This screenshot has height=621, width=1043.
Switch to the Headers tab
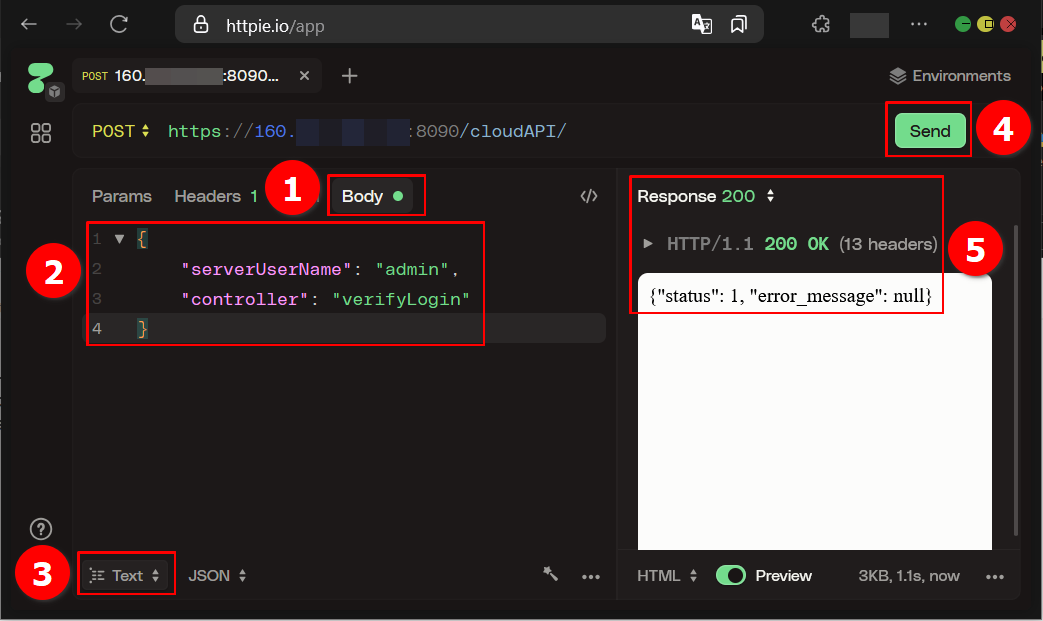[x=216, y=196]
